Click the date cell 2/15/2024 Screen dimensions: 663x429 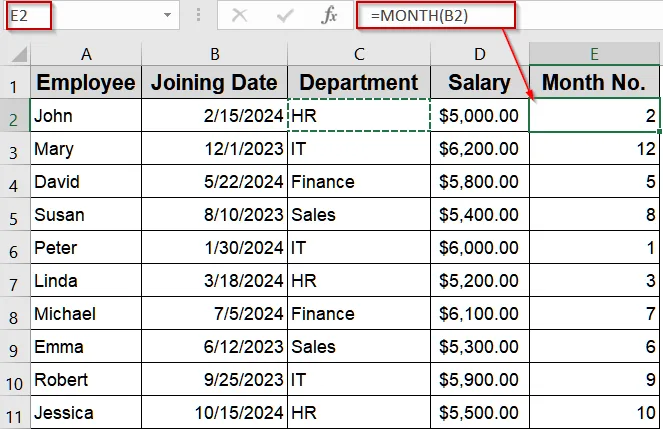pos(214,115)
